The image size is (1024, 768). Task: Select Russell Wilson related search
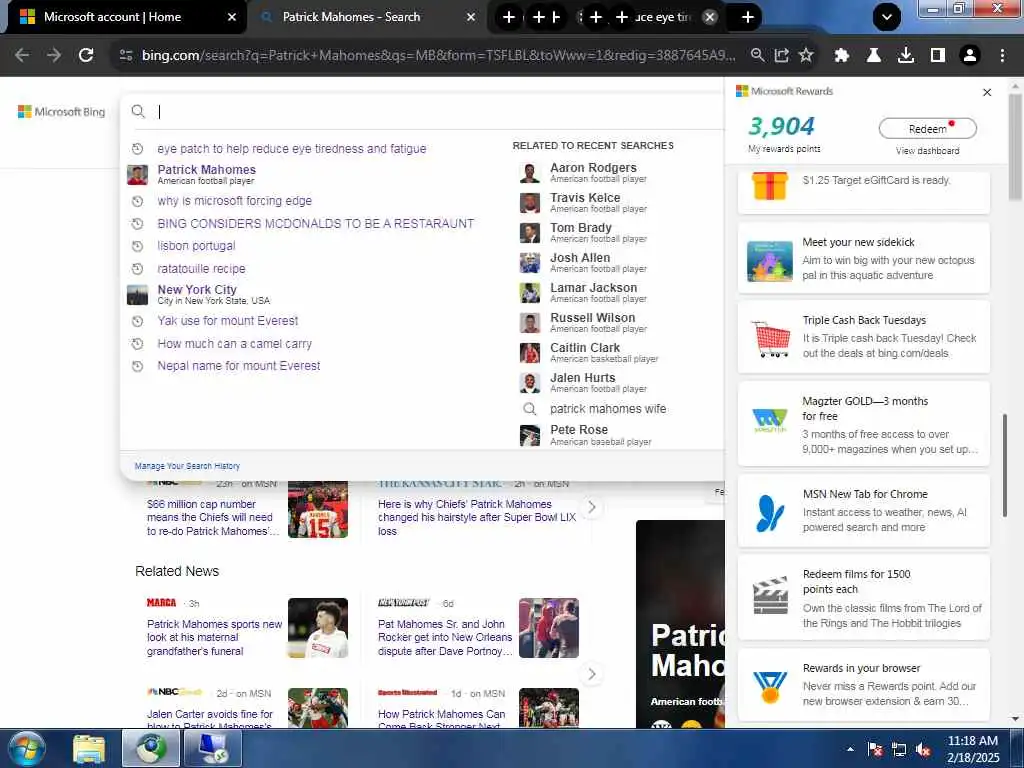(592, 323)
